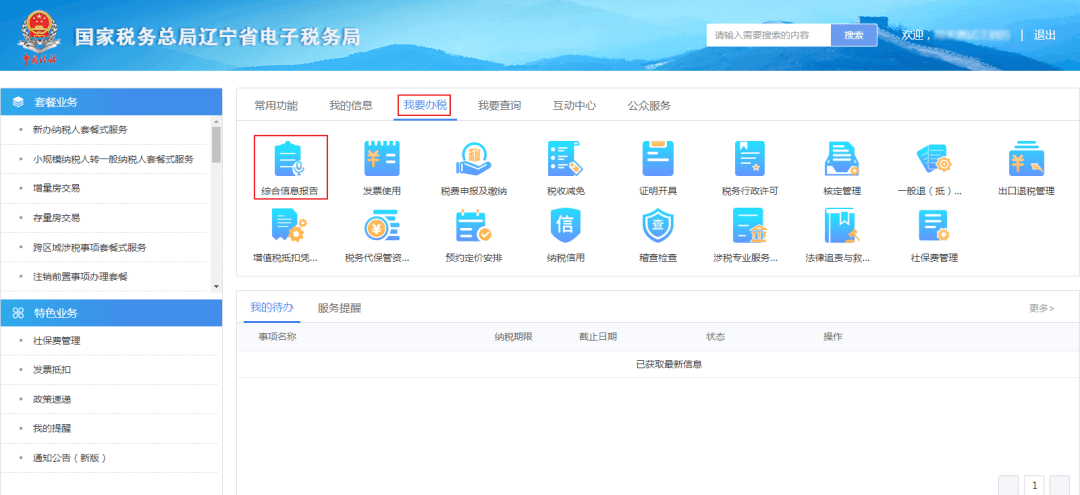Click the 退出 logout link
The width and height of the screenshot is (1080, 495).
1044,35
